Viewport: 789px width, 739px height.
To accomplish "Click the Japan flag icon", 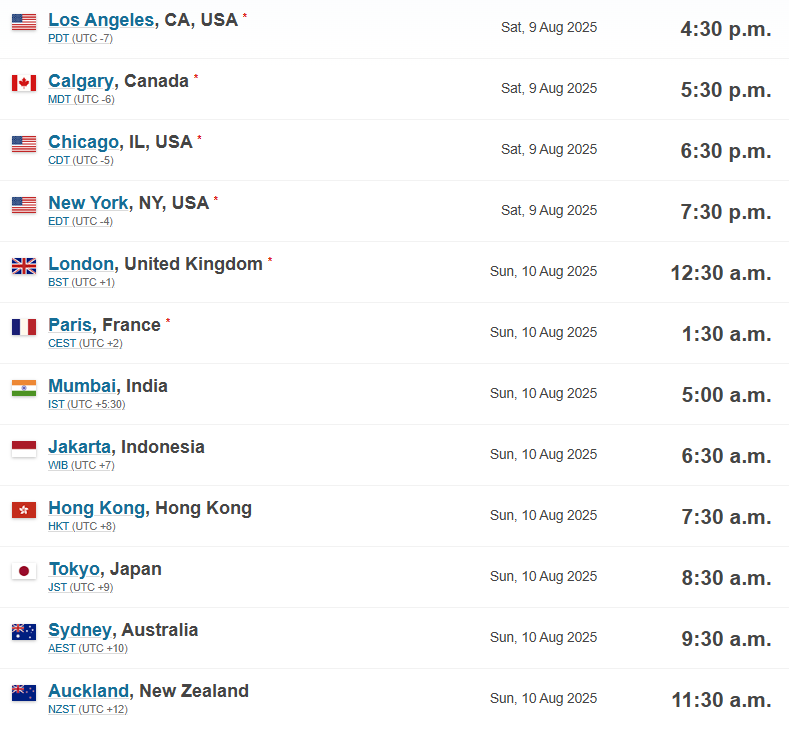I will tap(24, 571).
